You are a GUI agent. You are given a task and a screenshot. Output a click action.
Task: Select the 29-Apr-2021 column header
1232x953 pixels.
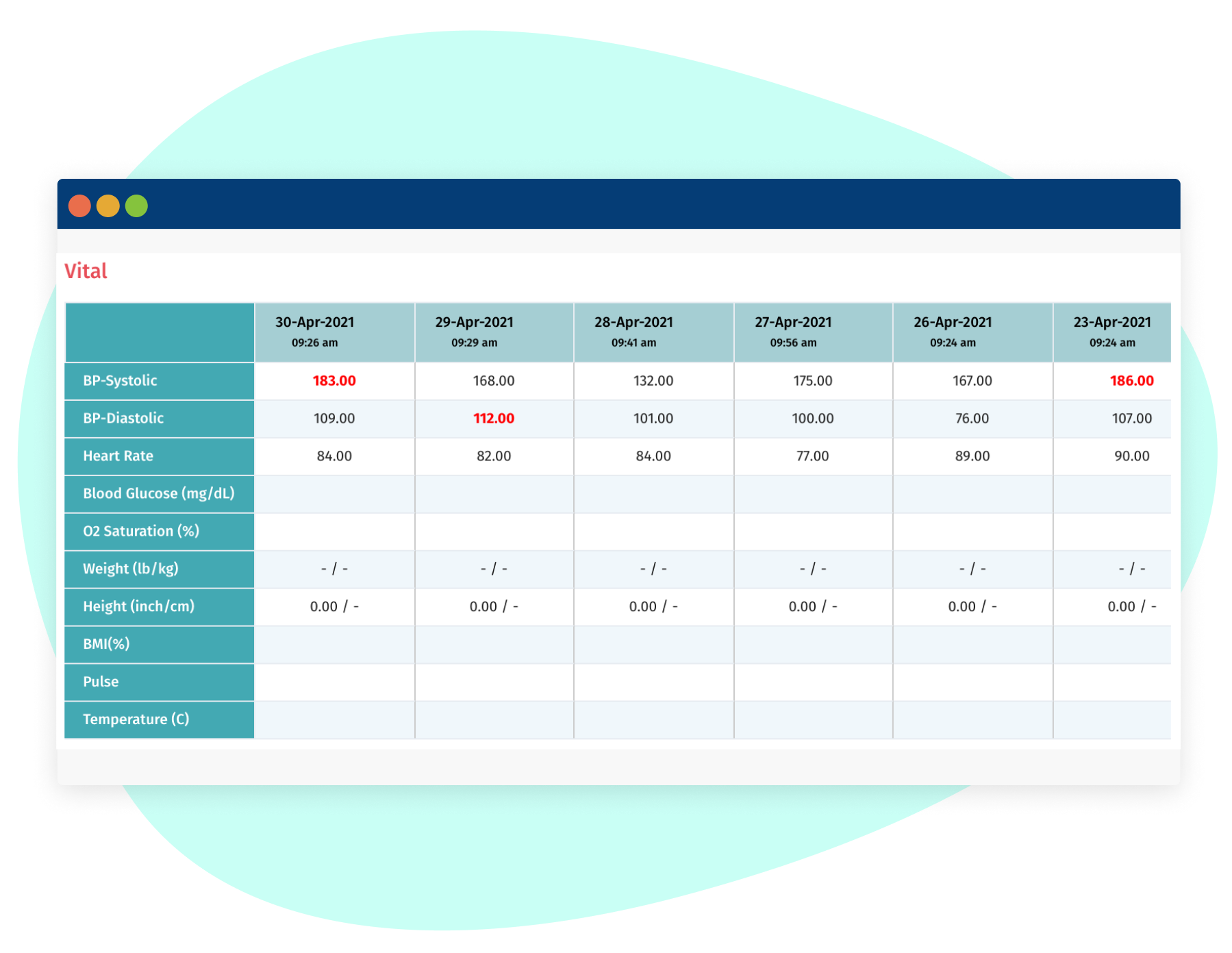click(494, 332)
